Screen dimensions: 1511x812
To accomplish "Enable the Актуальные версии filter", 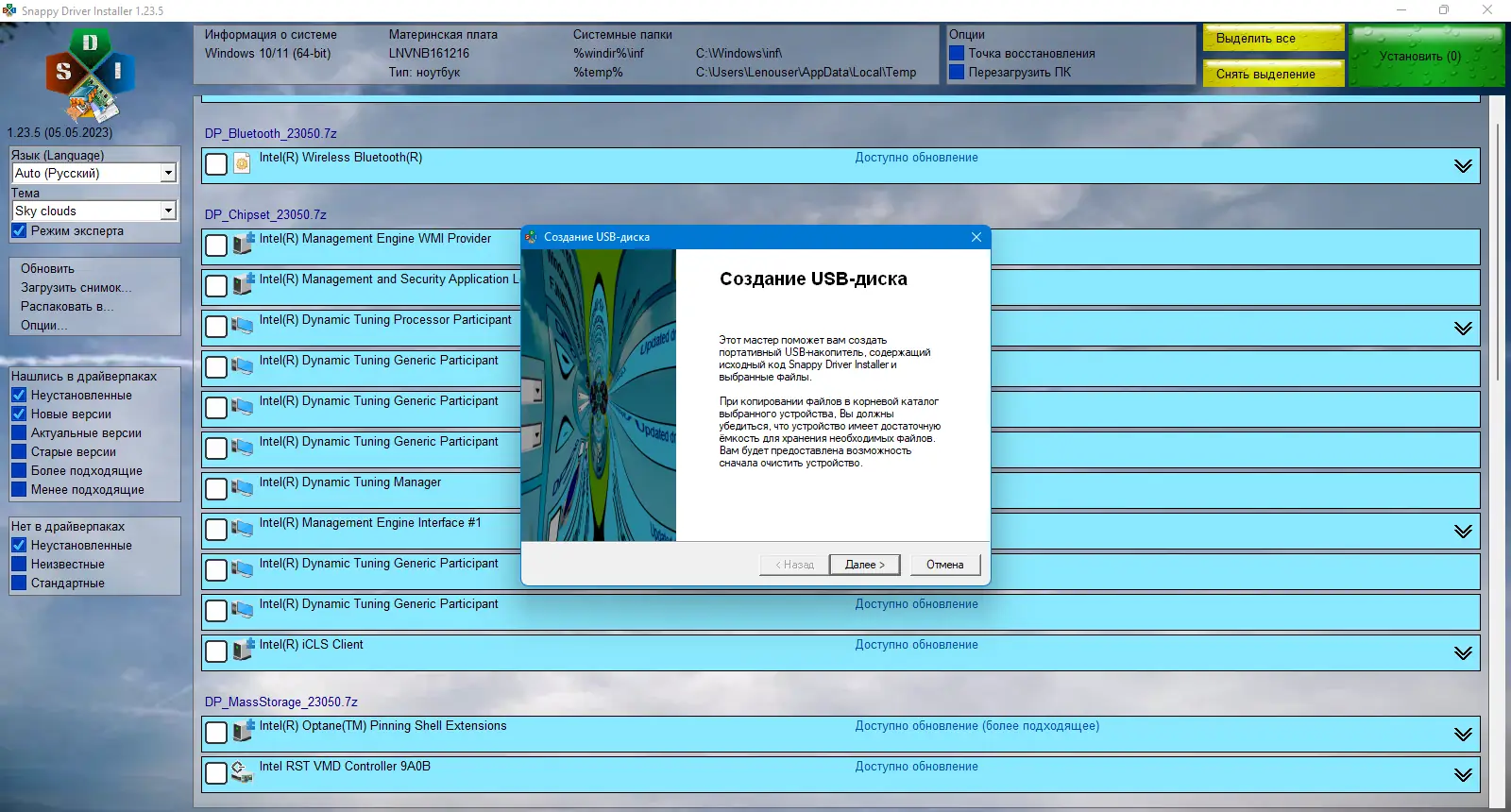I will [x=19, y=433].
